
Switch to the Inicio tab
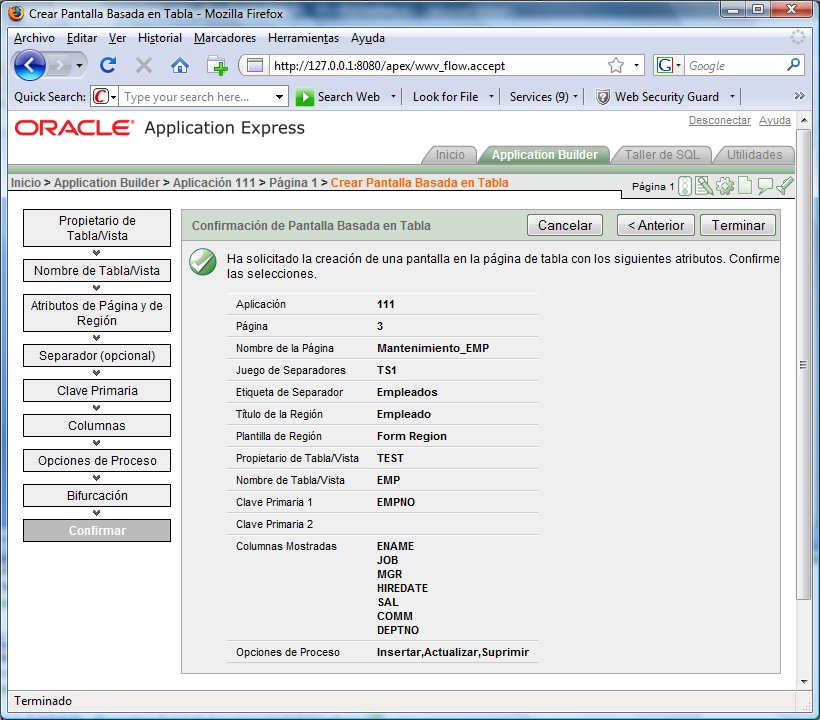(x=450, y=155)
